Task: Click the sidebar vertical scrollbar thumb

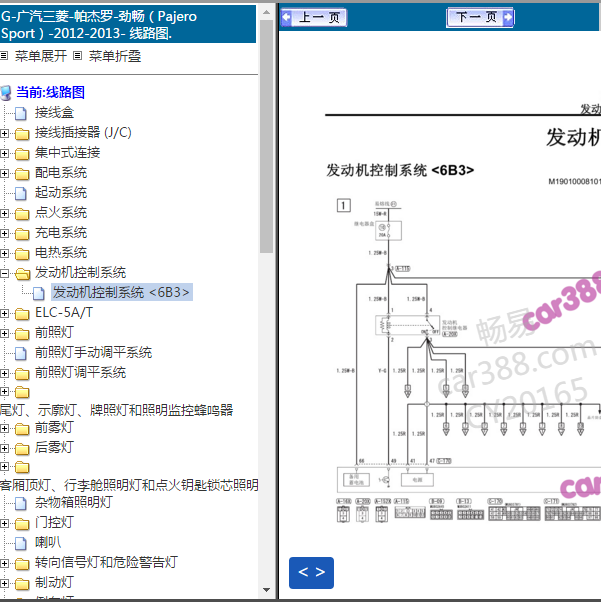Action: (x=266, y=137)
